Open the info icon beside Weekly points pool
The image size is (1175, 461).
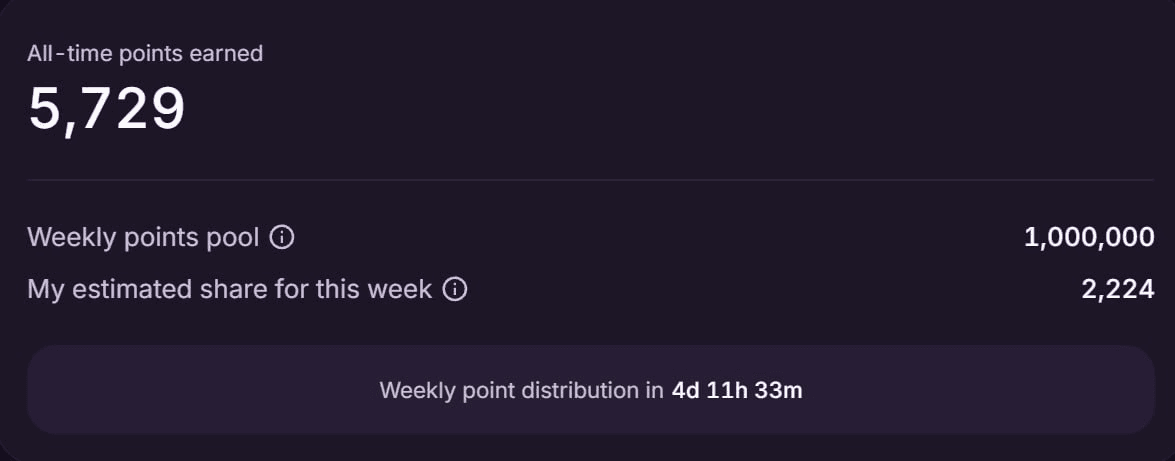(x=282, y=238)
